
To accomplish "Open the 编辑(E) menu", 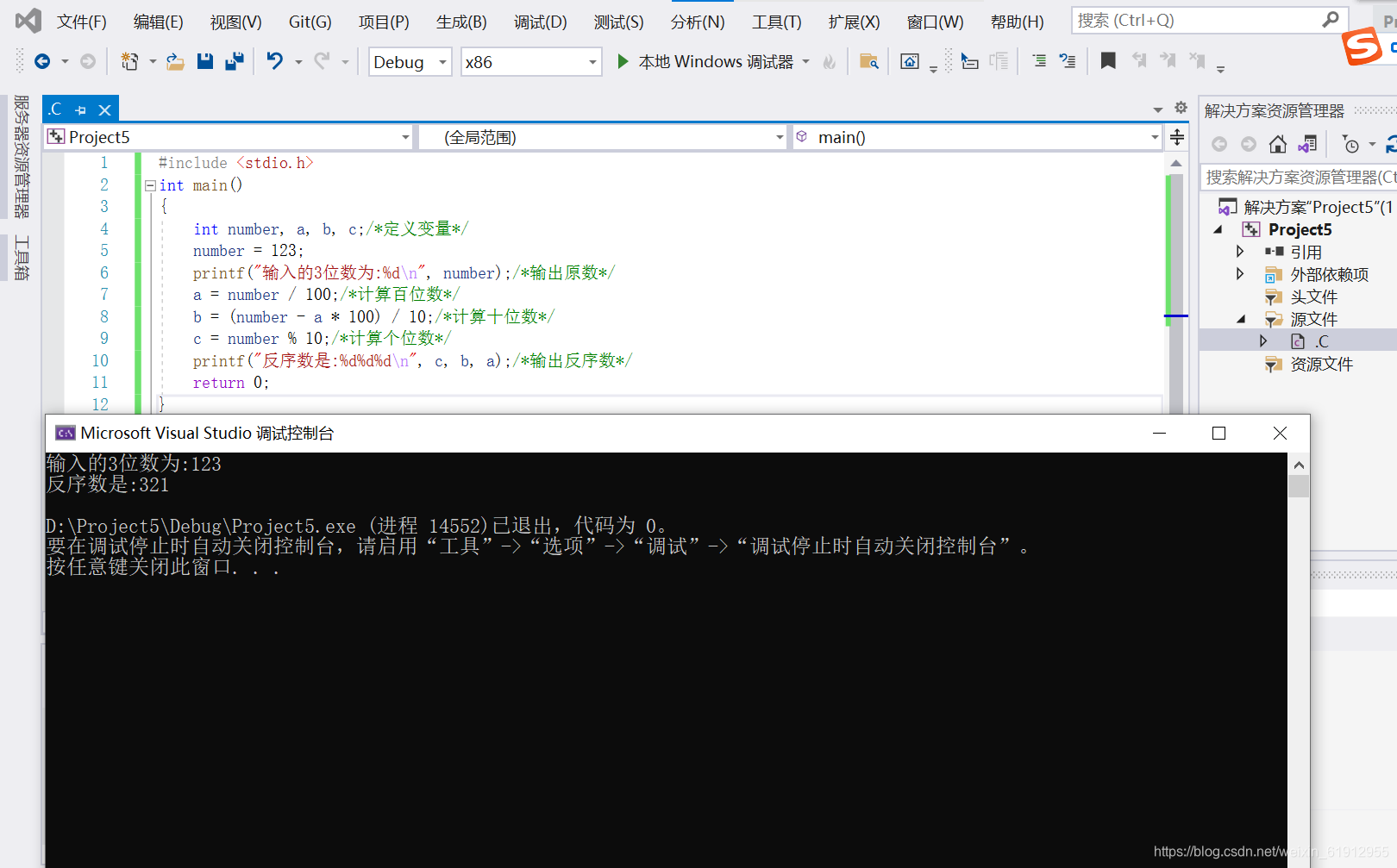I will (x=159, y=22).
